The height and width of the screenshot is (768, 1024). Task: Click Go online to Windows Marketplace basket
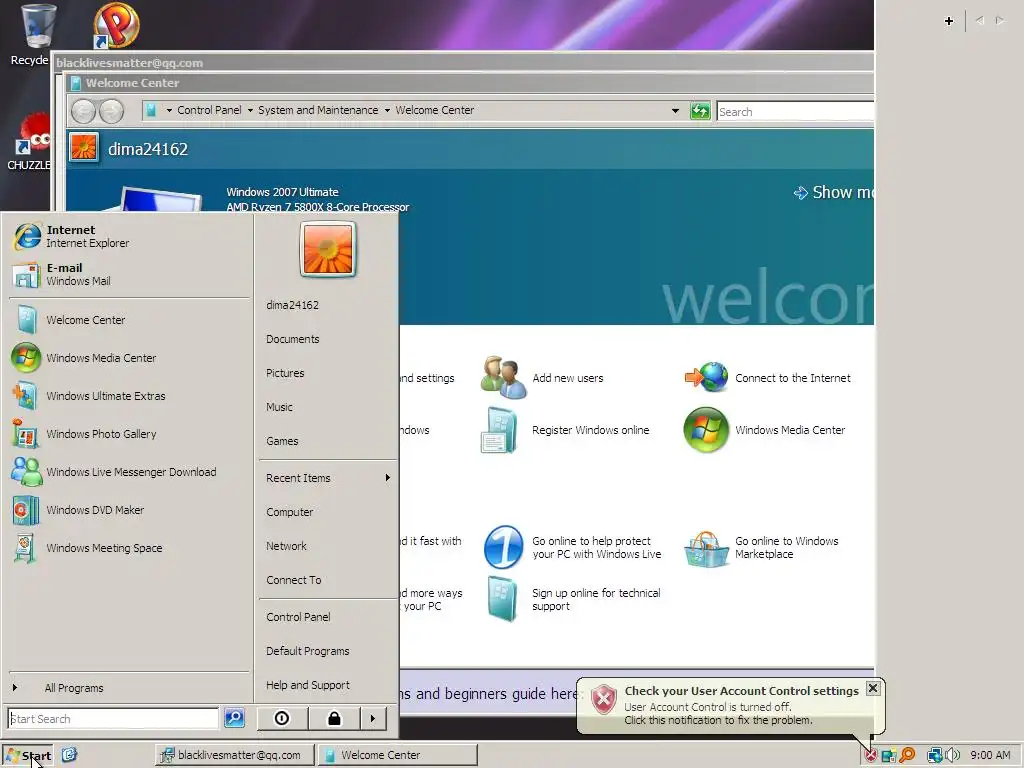[x=707, y=549]
